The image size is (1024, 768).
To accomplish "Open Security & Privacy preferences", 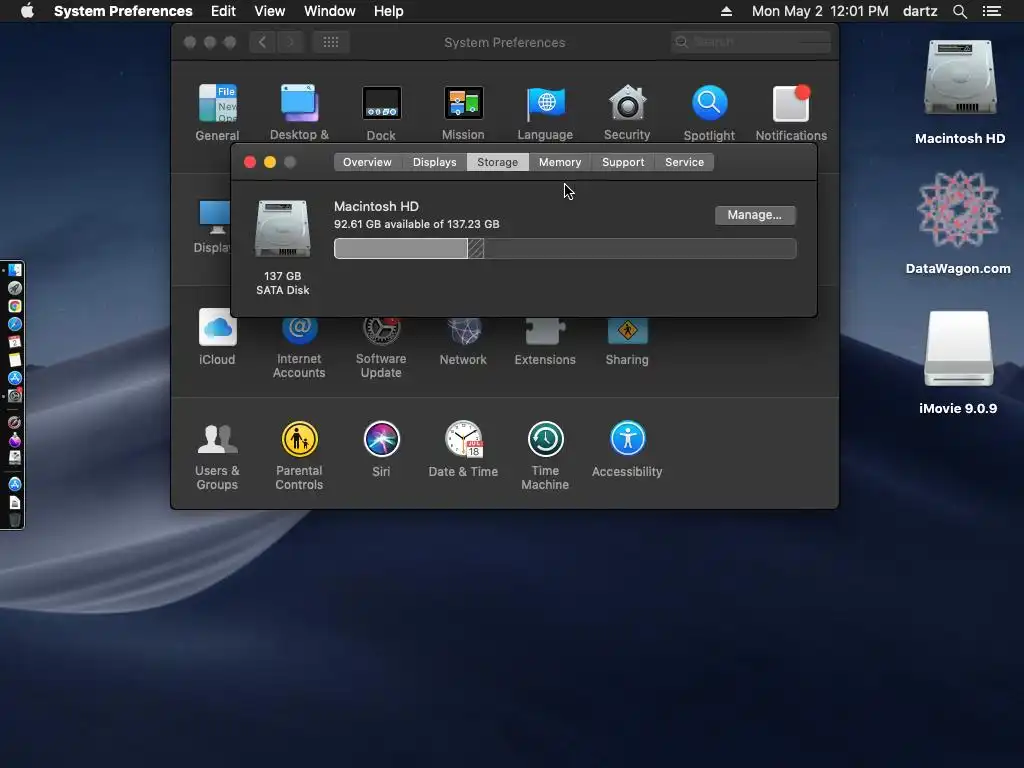I will click(x=627, y=112).
